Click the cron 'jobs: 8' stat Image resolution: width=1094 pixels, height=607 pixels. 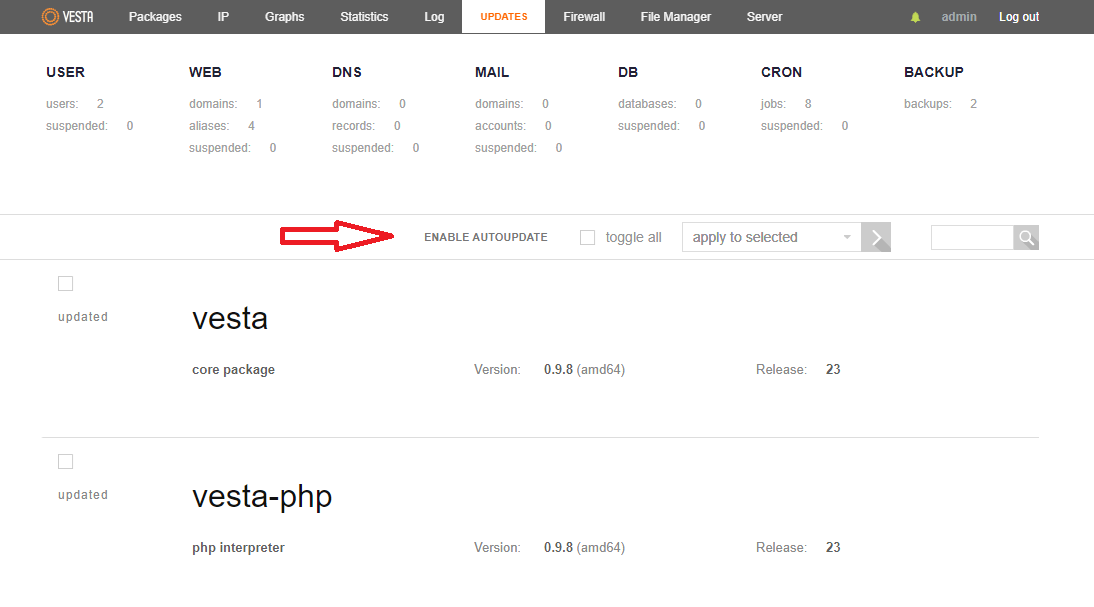[x=786, y=104]
